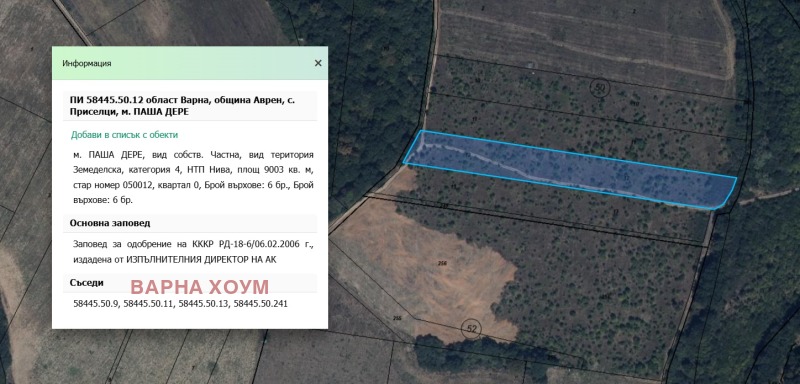Viewport: 800px width, 384px height.
Task: Click the circled 52 block label
Action: pyautogui.click(x=471, y=329)
